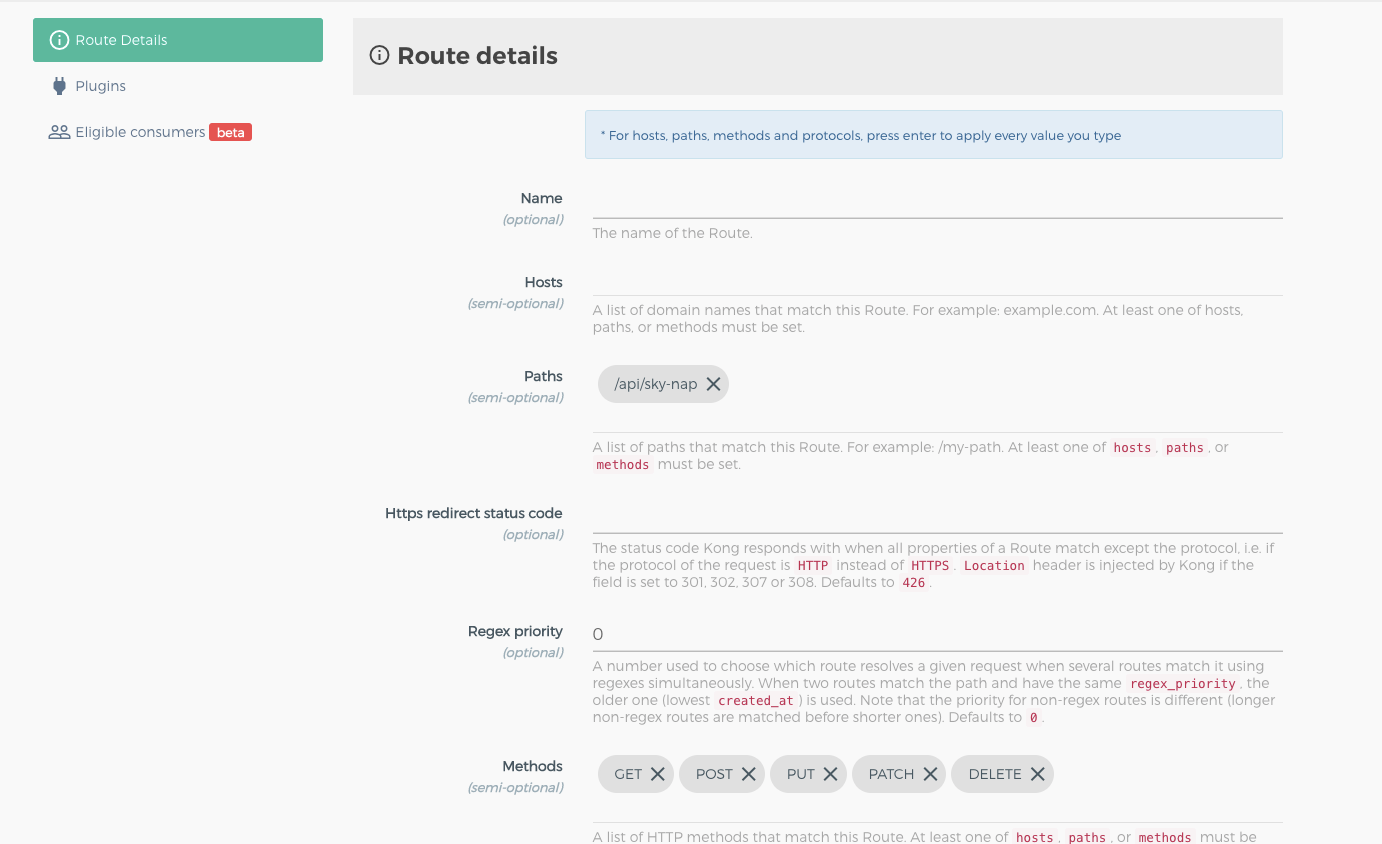1382x844 pixels.
Task: Open the Eligible consumers tab
Action: [x=140, y=132]
